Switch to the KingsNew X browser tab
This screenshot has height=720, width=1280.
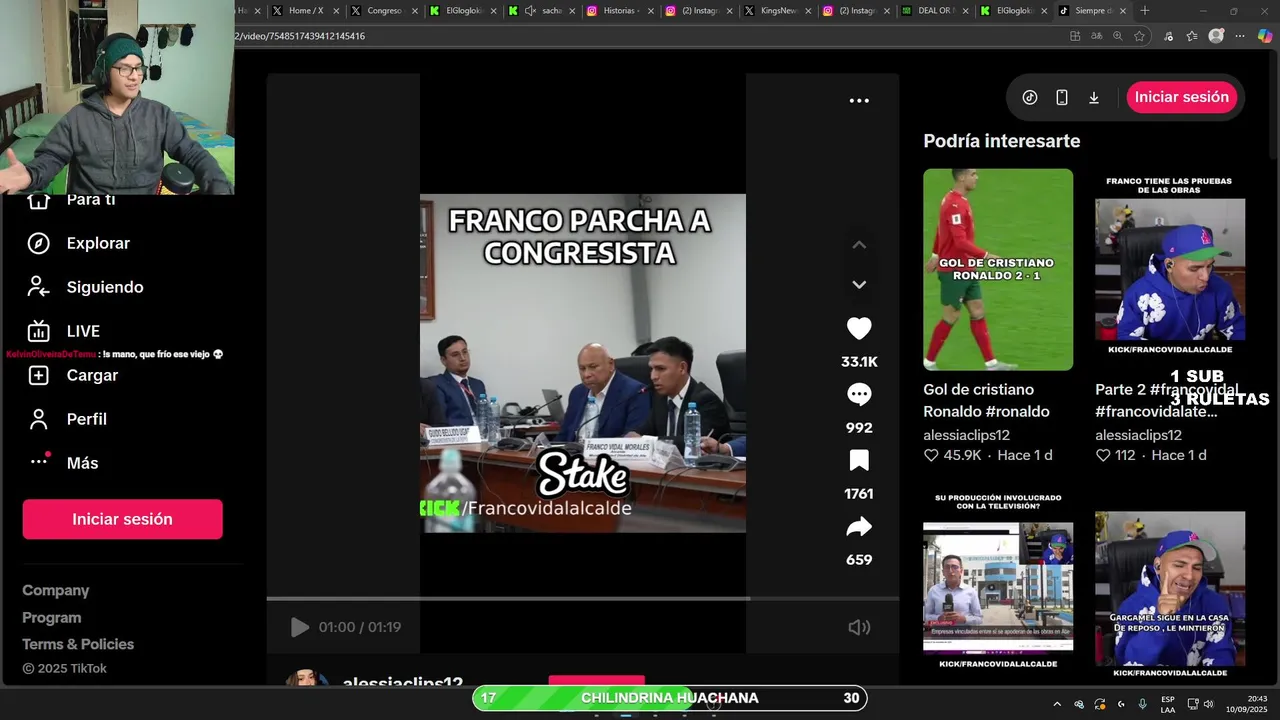point(778,11)
